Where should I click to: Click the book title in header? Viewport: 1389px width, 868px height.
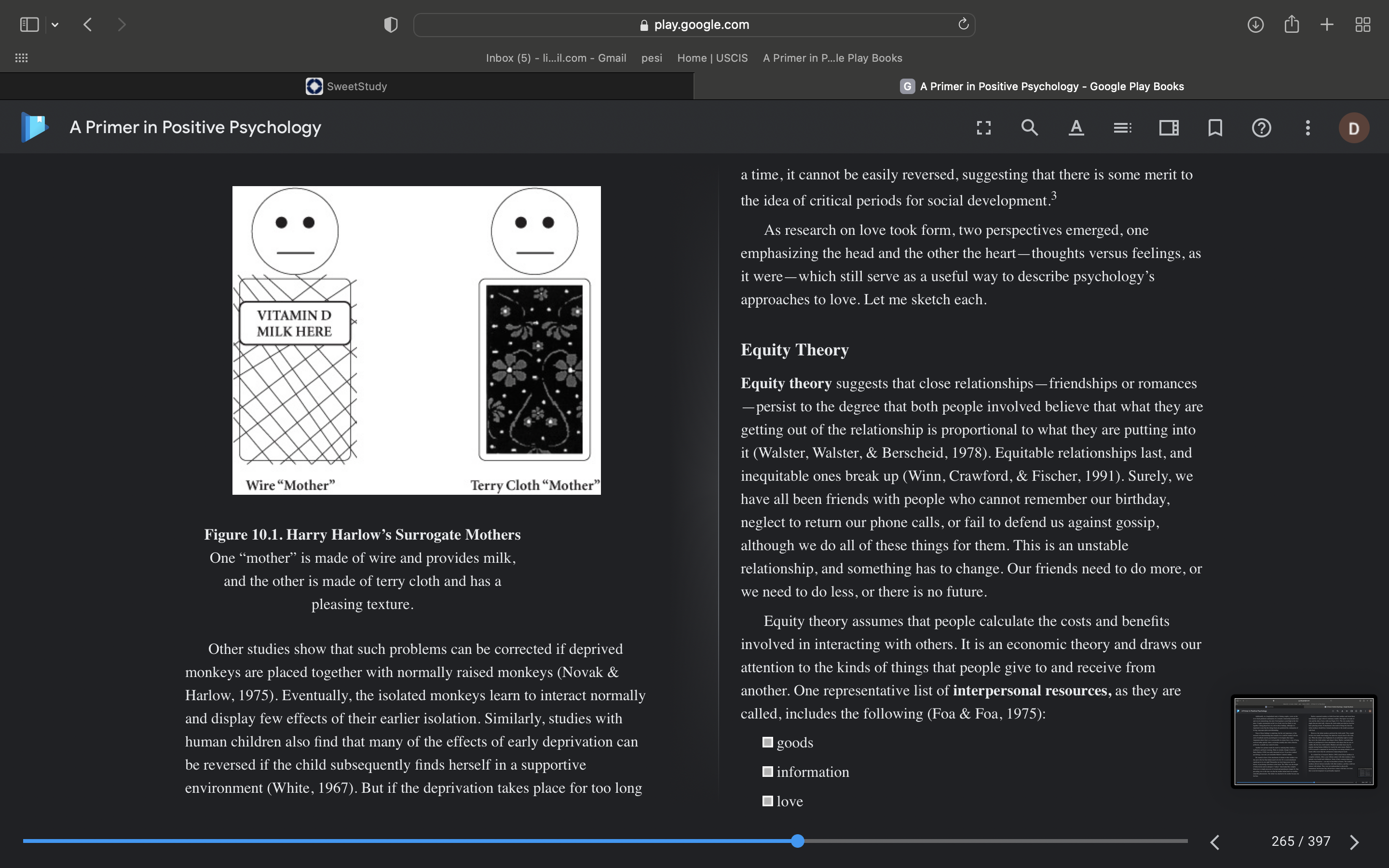point(195,127)
